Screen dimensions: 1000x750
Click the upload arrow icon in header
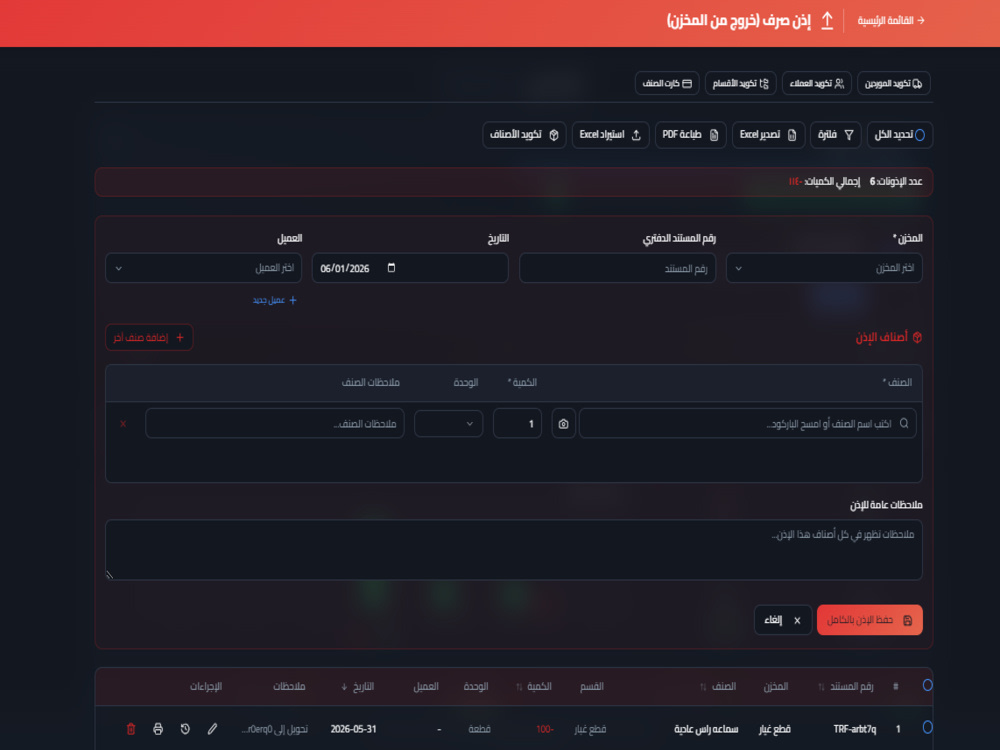[x=827, y=20]
